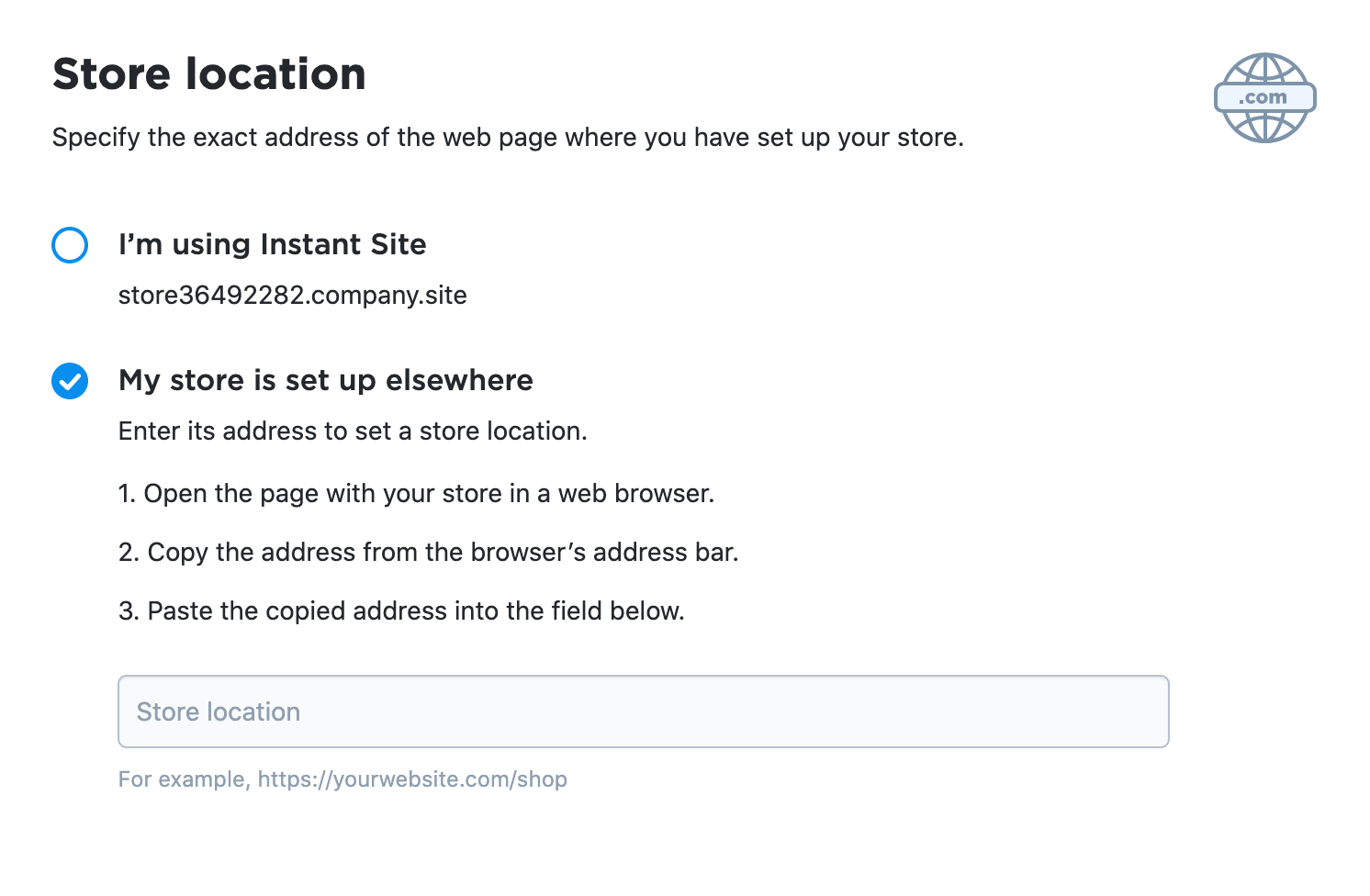
Task: Click the words "Instant Site" in the first option
Action: [x=343, y=245]
